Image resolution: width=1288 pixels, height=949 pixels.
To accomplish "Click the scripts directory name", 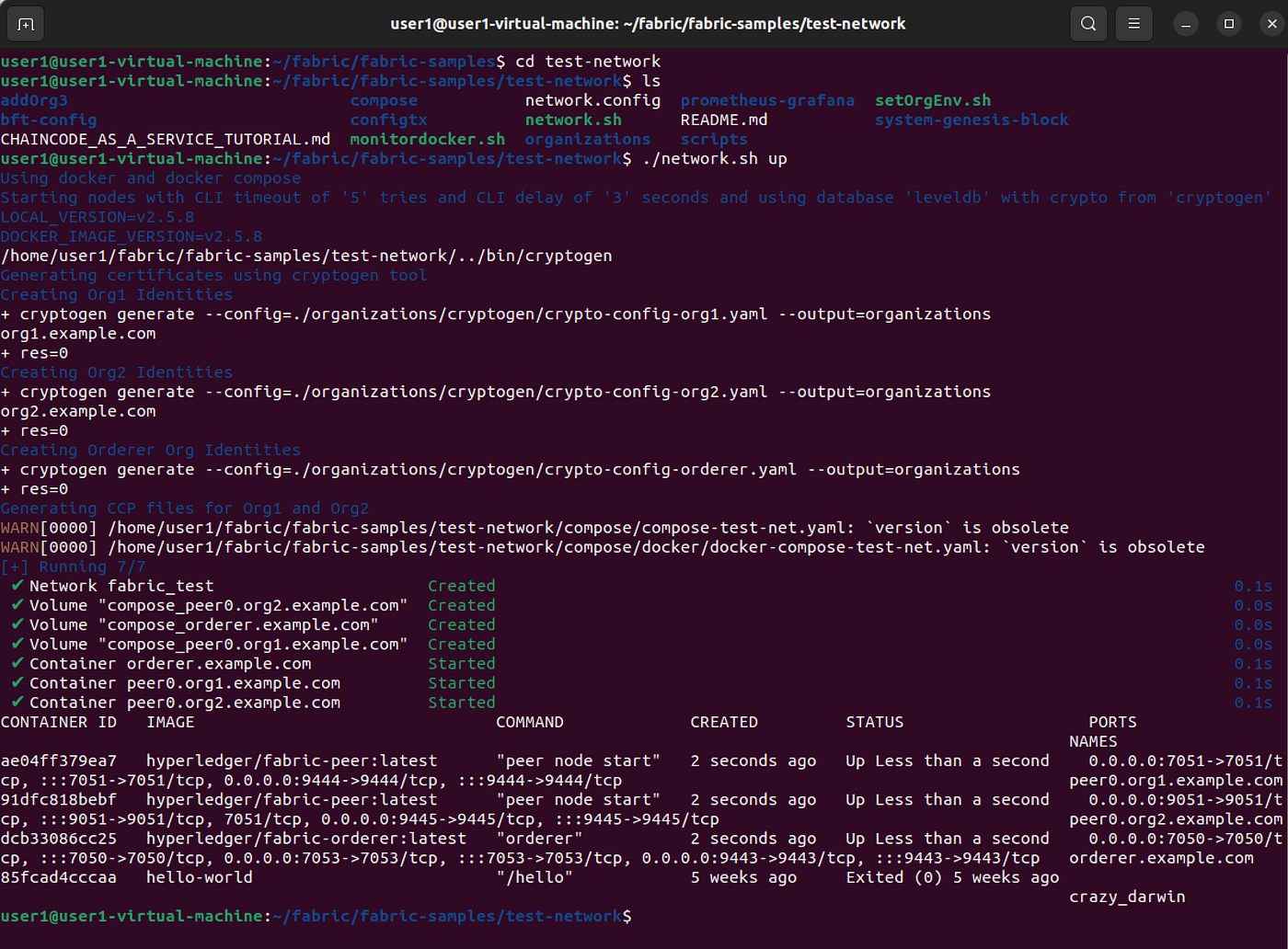I will (714, 139).
